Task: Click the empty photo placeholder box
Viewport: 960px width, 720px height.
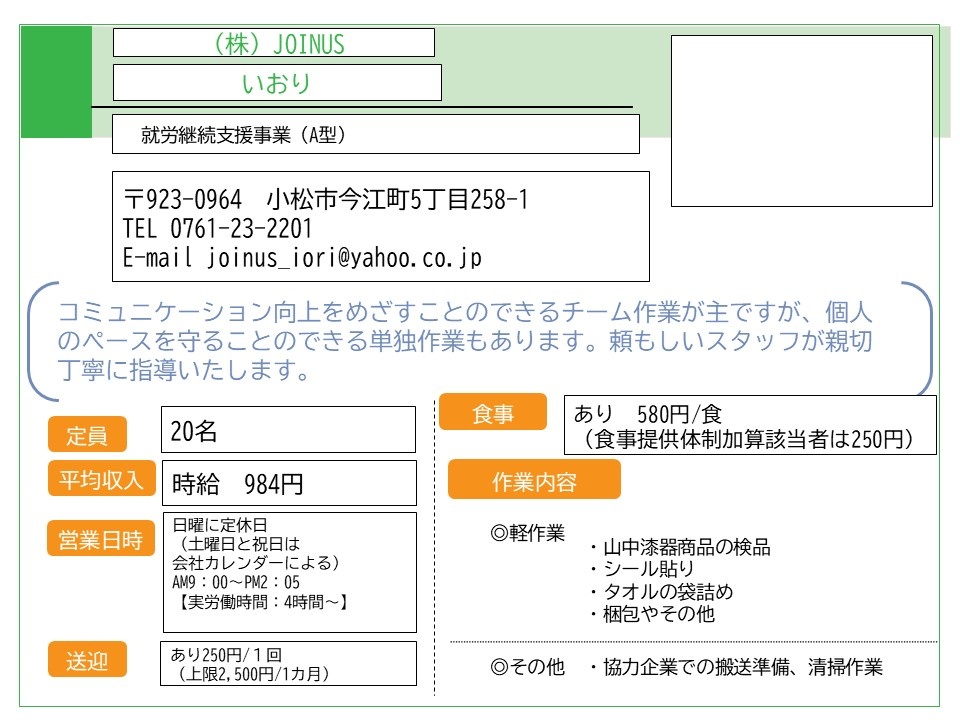Action: [x=801, y=121]
